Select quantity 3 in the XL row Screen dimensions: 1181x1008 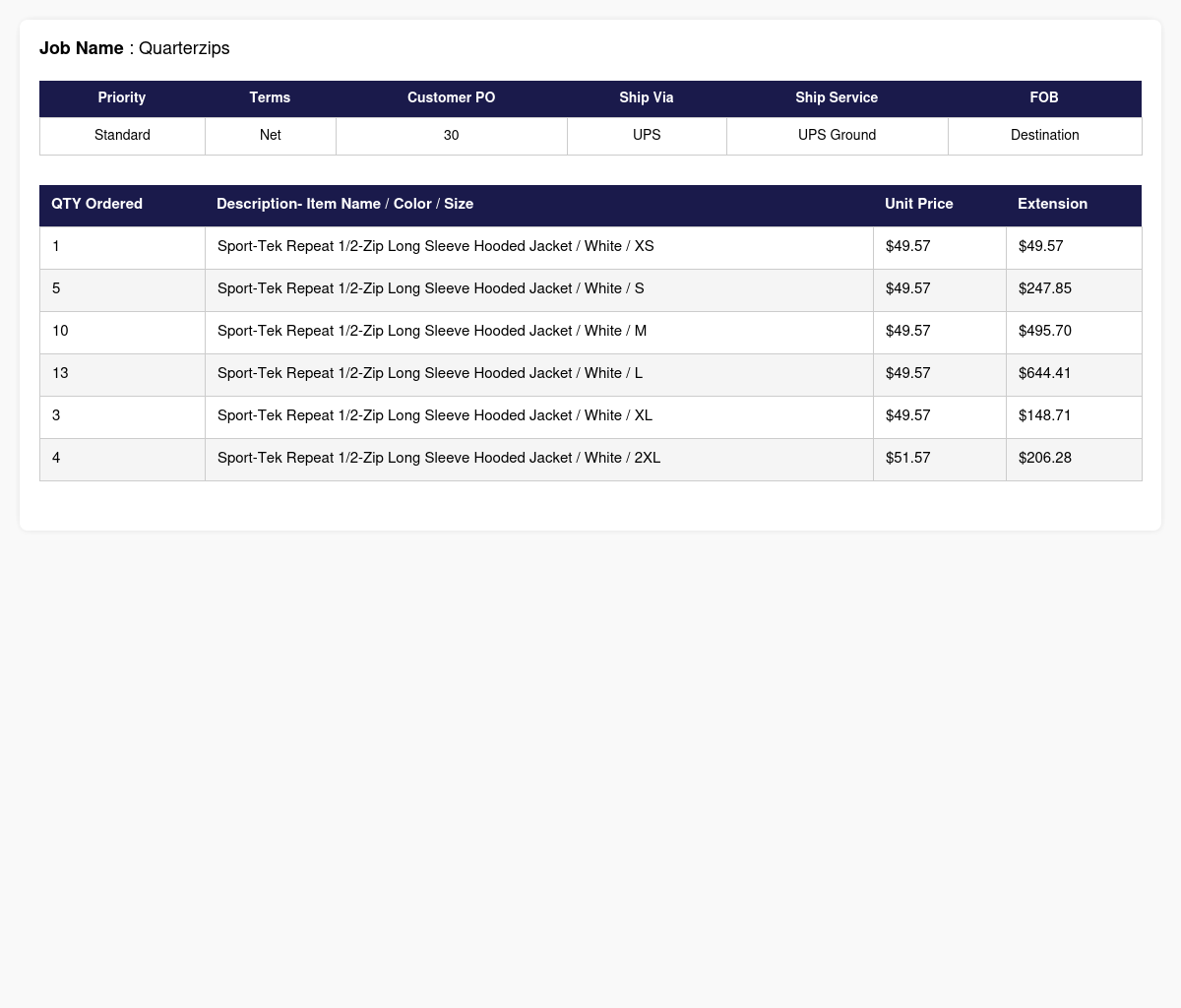coord(122,416)
